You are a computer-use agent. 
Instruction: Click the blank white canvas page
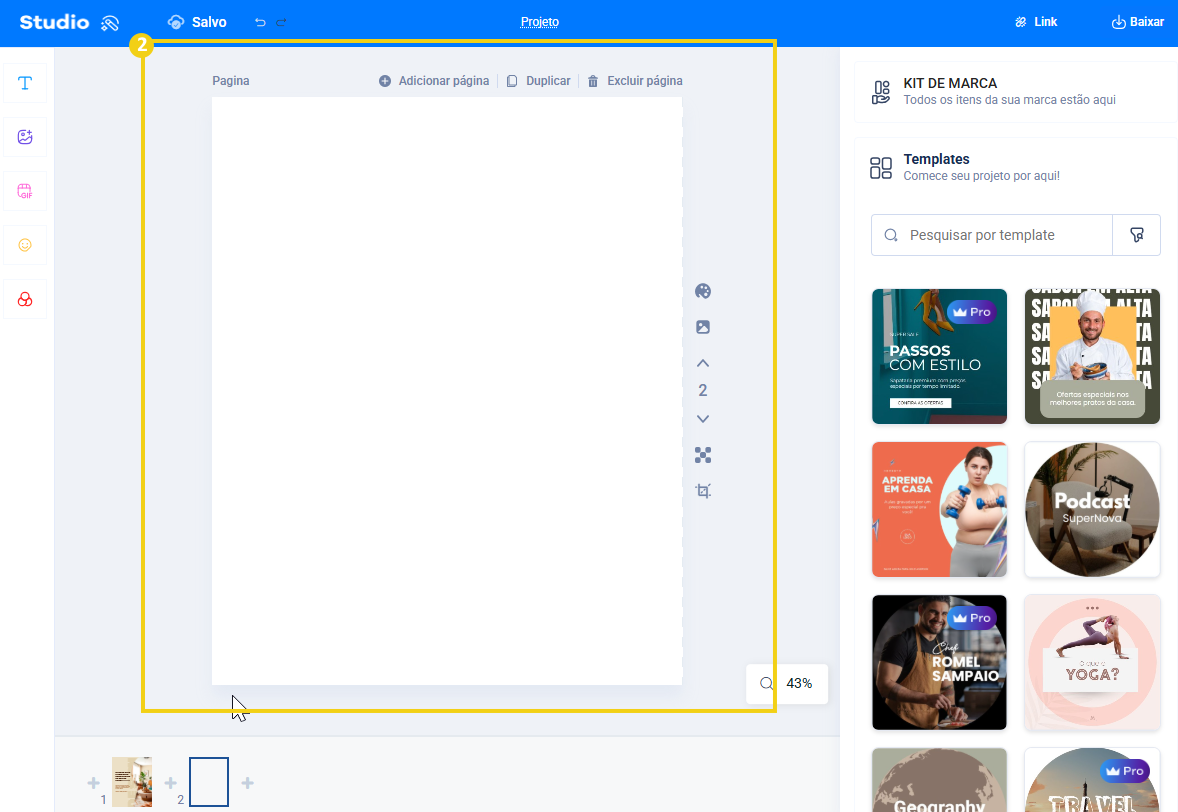(x=447, y=391)
